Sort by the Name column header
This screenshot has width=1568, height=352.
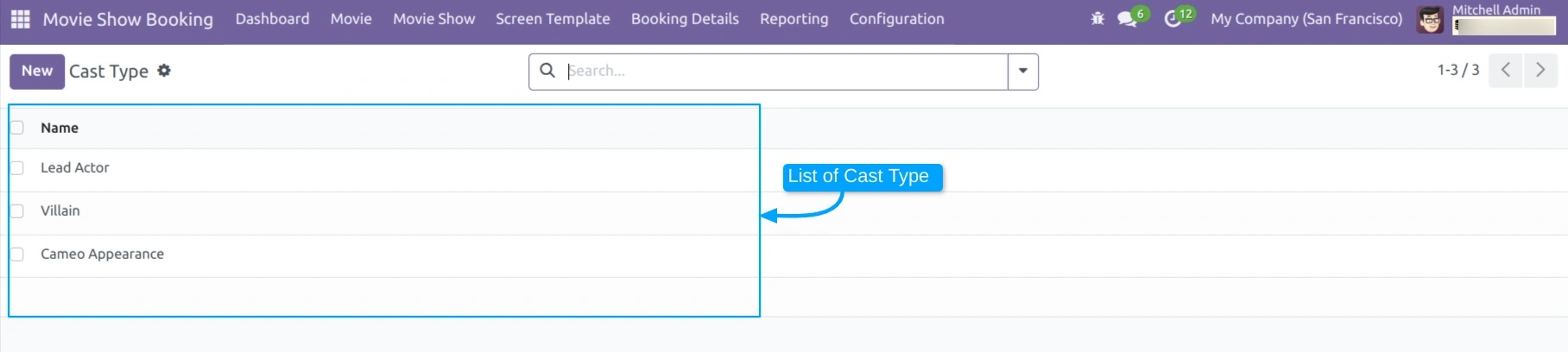coord(60,128)
